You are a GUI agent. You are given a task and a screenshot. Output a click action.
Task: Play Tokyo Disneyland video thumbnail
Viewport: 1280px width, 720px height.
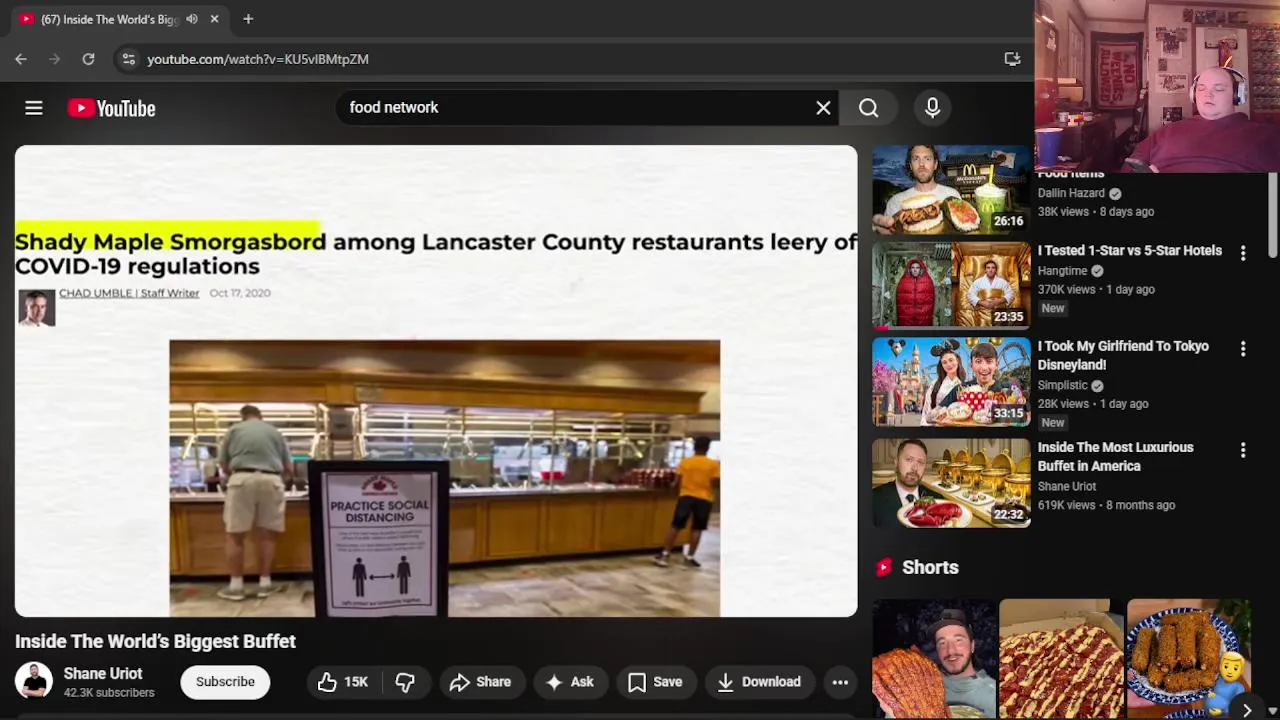coord(951,382)
